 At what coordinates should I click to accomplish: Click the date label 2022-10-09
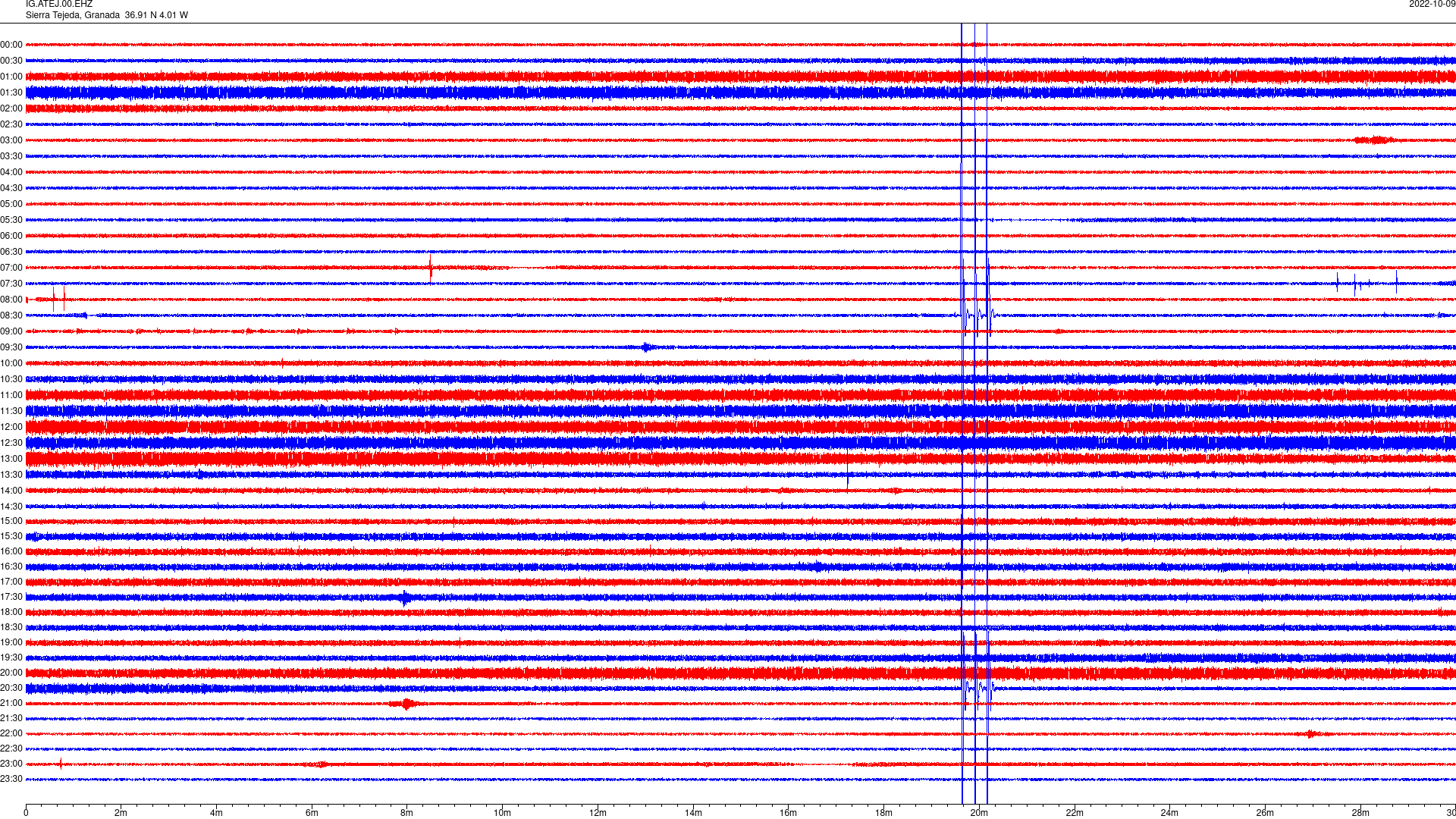pyautogui.click(x=1432, y=5)
